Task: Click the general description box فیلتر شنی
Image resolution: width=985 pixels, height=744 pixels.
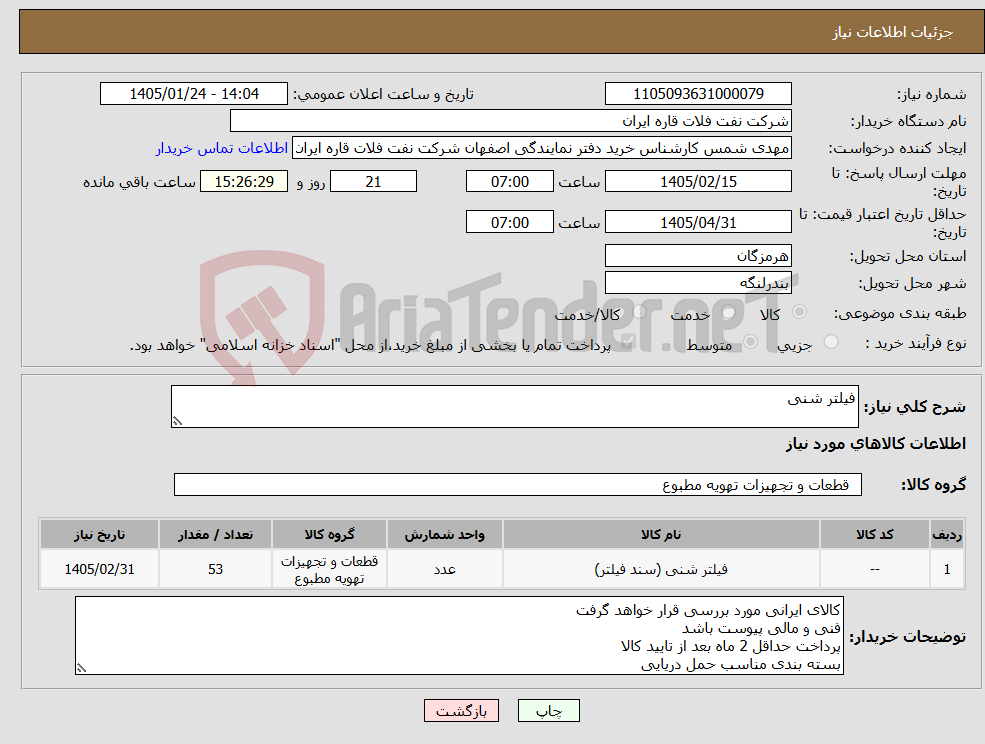Action: [x=514, y=407]
